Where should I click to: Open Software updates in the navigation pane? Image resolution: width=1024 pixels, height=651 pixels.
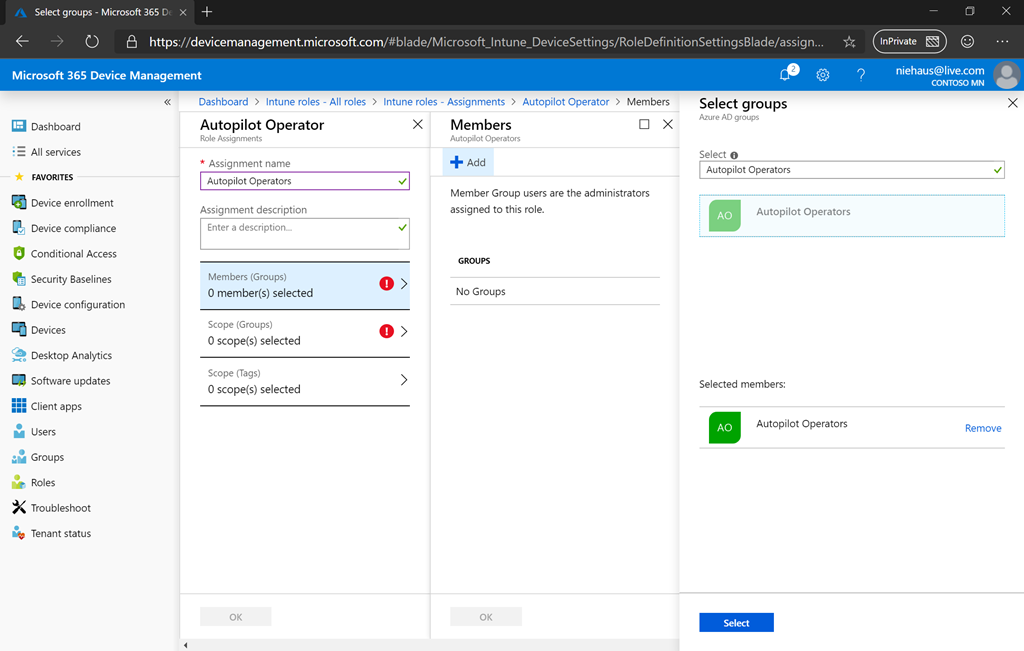point(72,380)
